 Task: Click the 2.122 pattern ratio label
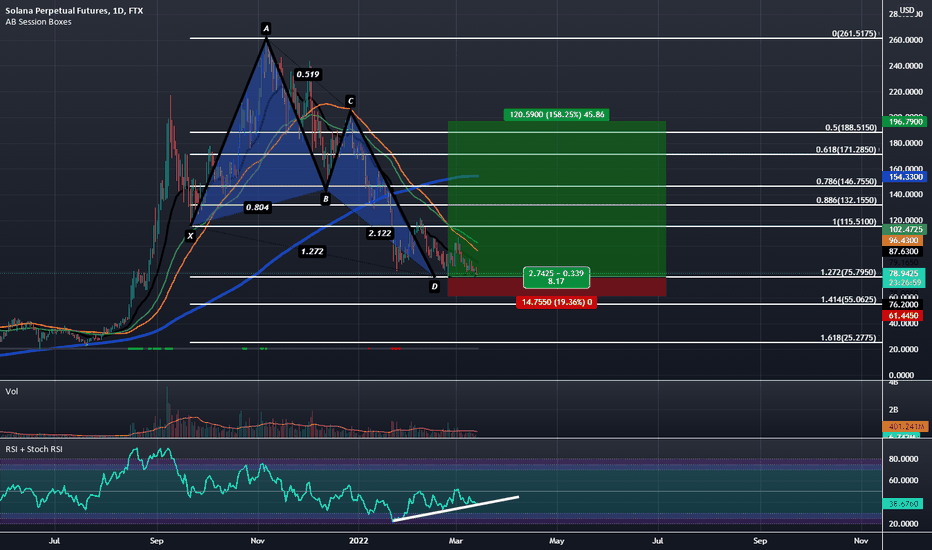380,233
